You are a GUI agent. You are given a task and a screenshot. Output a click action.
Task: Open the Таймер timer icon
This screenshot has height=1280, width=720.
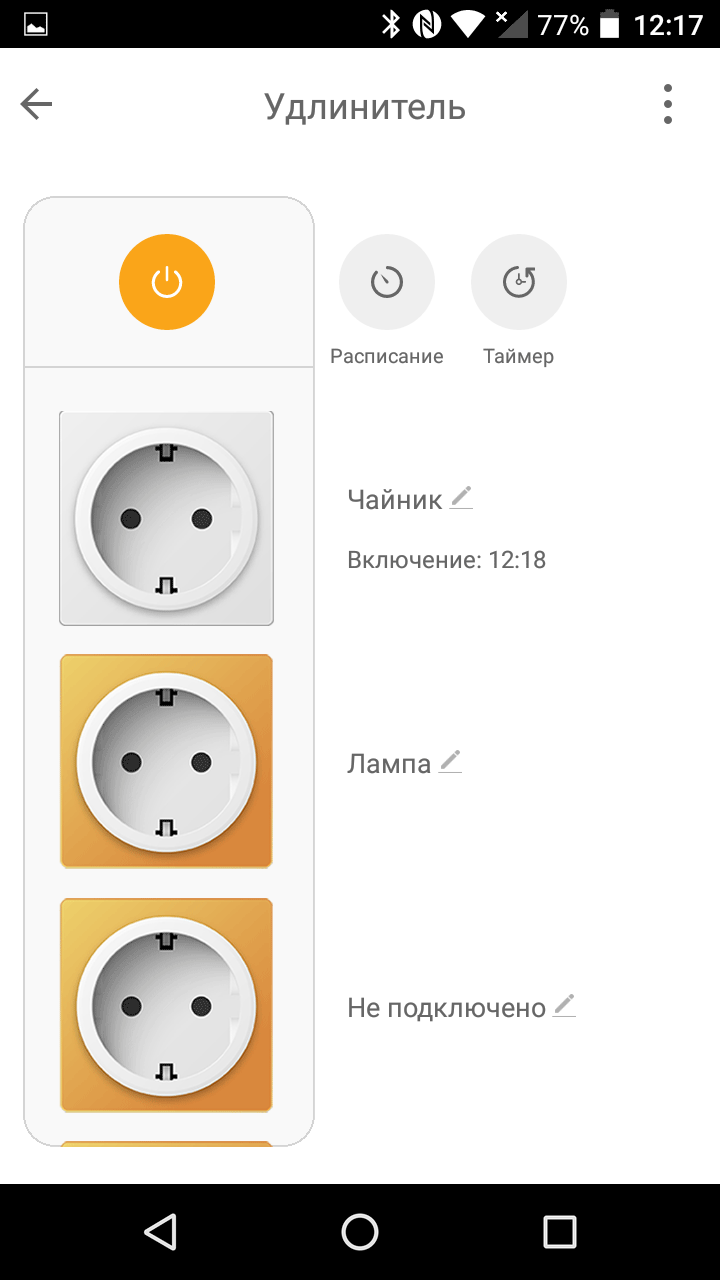pyautogui.click(x=519, y=282)
